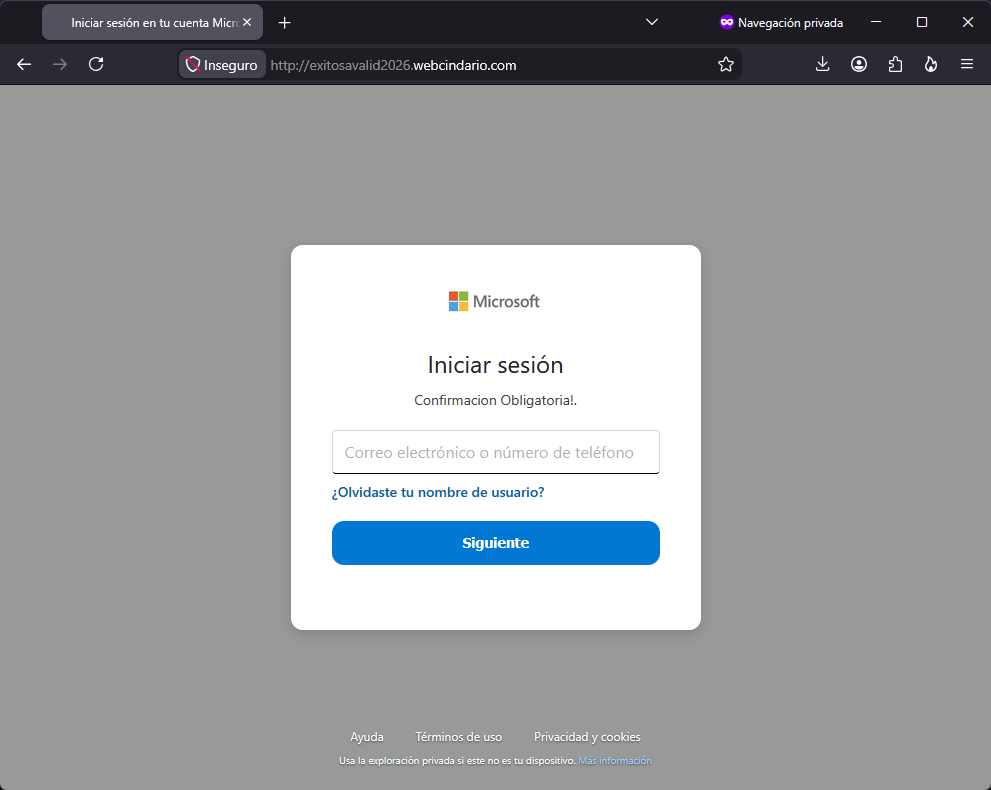Close the Iniciar sesión tab

coord(247,22)
